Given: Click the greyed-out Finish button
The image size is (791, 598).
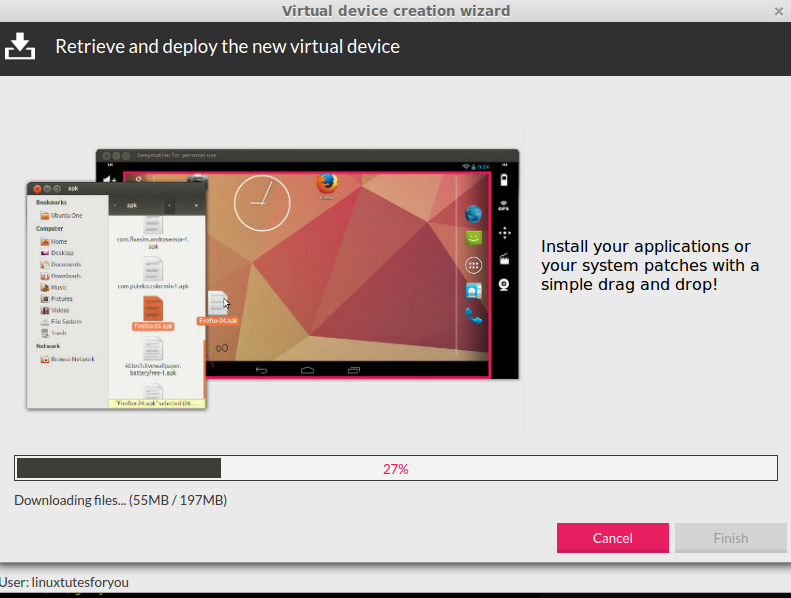Looking at the screenshot, I should [730, 538].
